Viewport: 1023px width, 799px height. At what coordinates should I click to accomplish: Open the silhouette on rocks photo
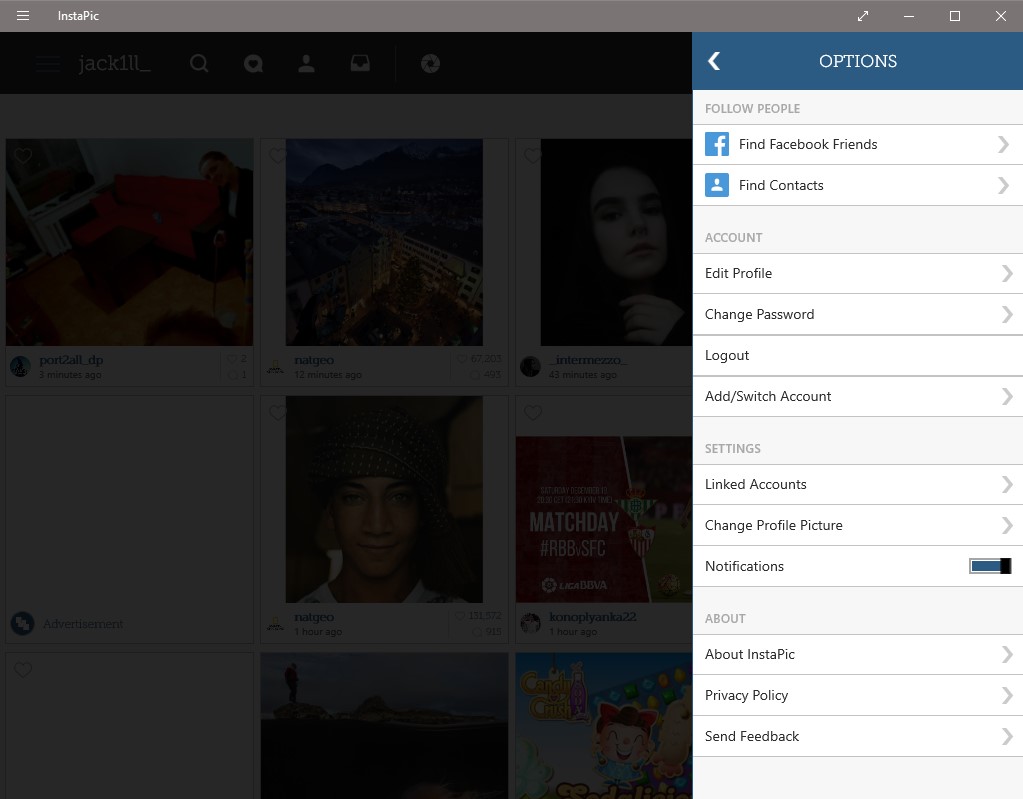tap(384, 726)
